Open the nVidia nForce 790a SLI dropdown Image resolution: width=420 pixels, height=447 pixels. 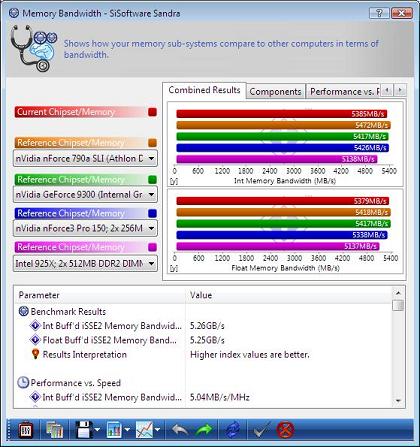(85, 158)
